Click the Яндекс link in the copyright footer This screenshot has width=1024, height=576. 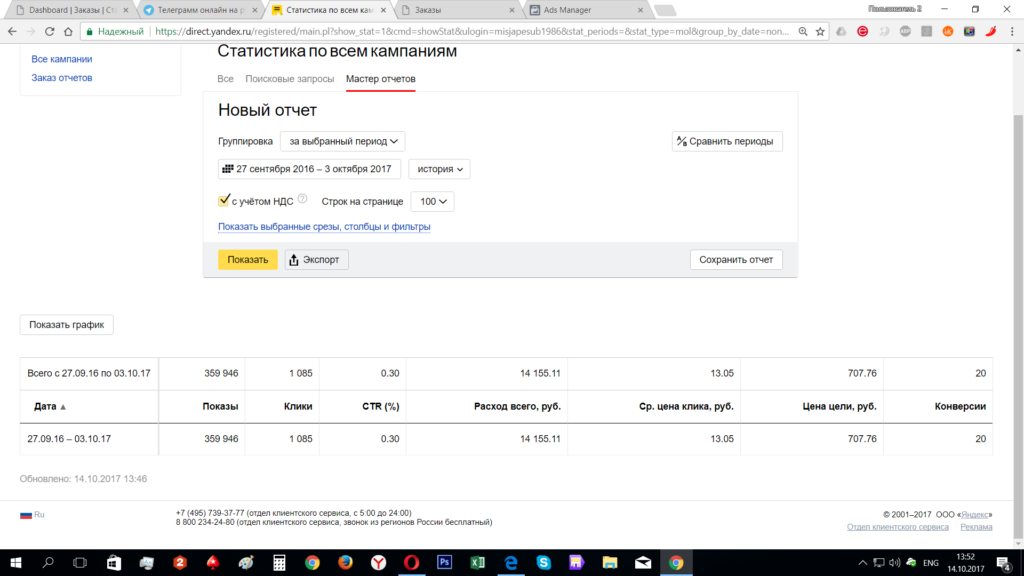click(974, 515)
